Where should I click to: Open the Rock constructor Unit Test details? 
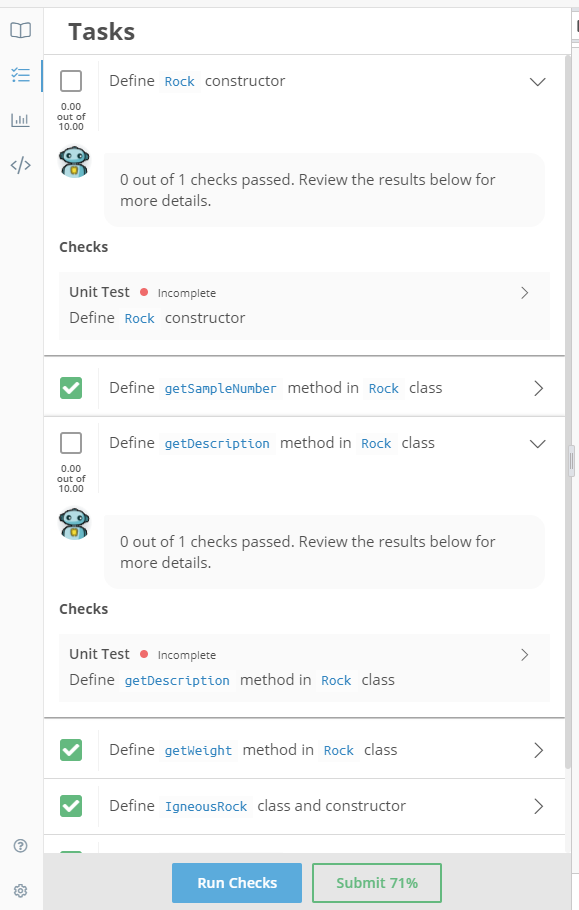(x=304, y=306)
